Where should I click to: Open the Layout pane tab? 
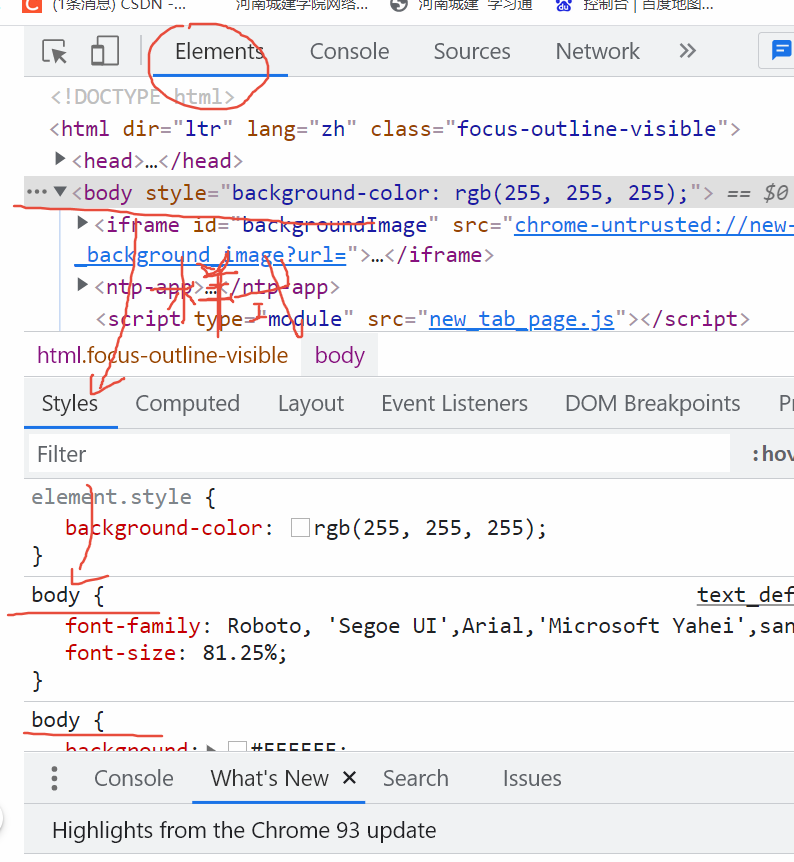(311, 404)
